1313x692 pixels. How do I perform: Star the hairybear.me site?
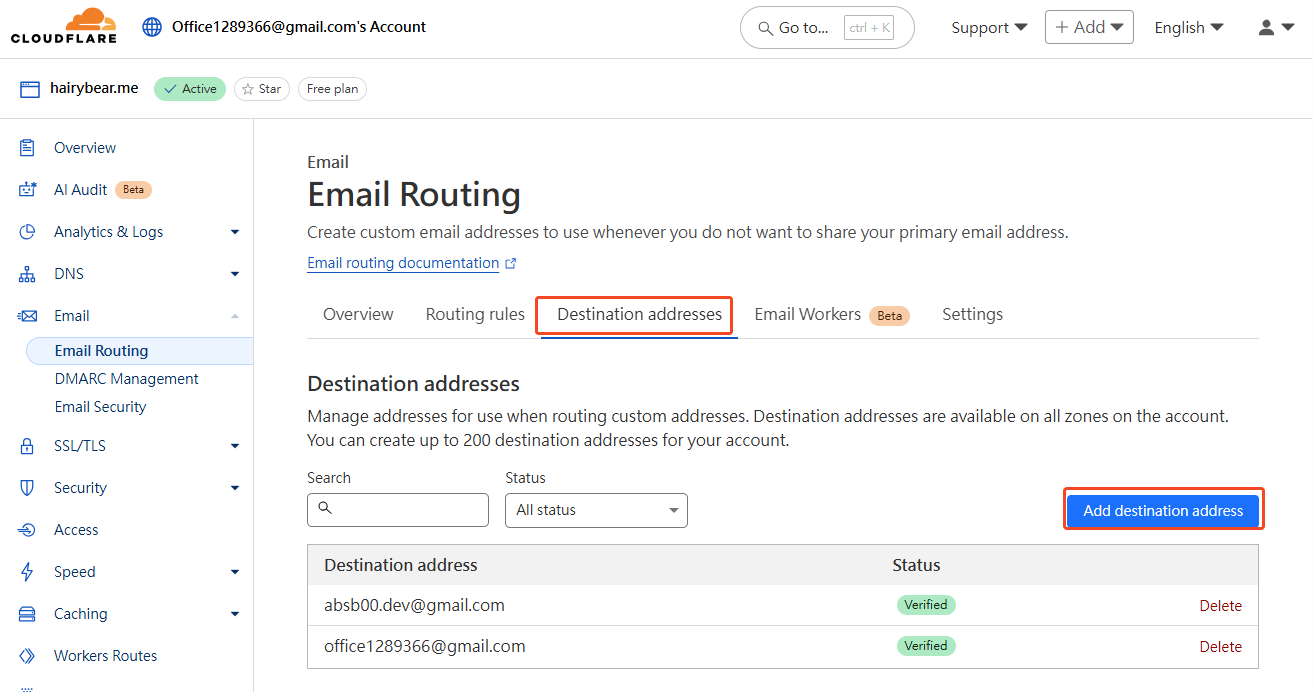coord(262,89)
